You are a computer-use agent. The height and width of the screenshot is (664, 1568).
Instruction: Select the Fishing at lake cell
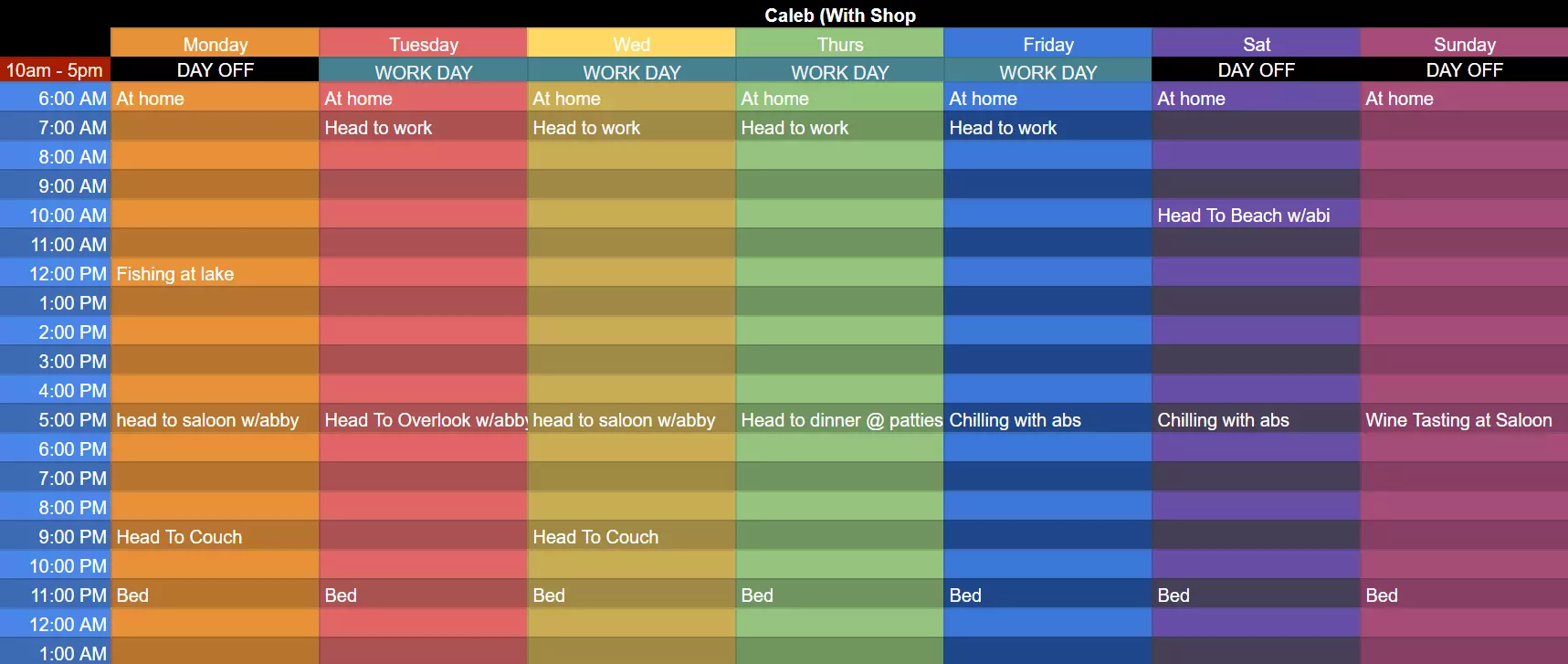[x=215, y=274]
